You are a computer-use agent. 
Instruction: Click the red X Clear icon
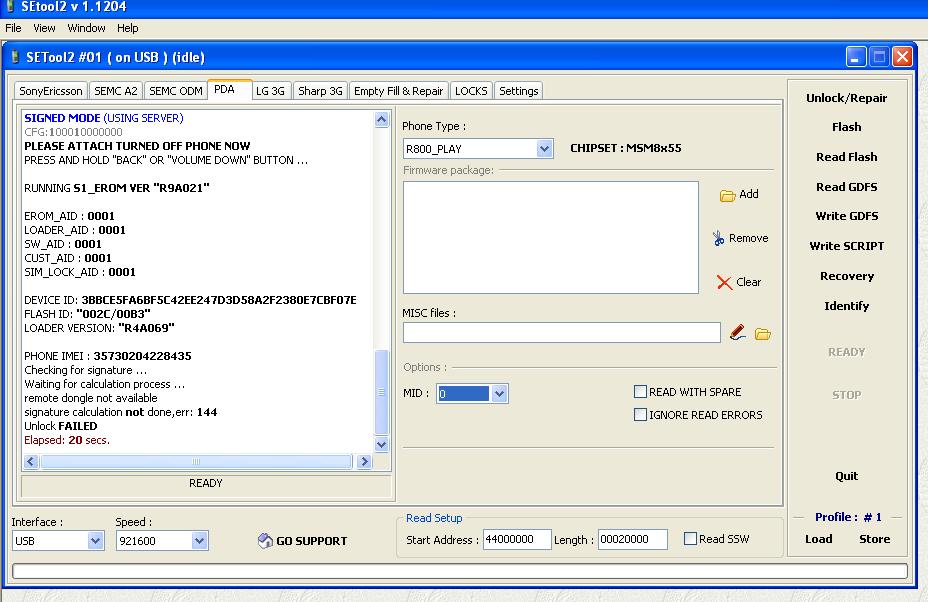click(x=724, y=283)
